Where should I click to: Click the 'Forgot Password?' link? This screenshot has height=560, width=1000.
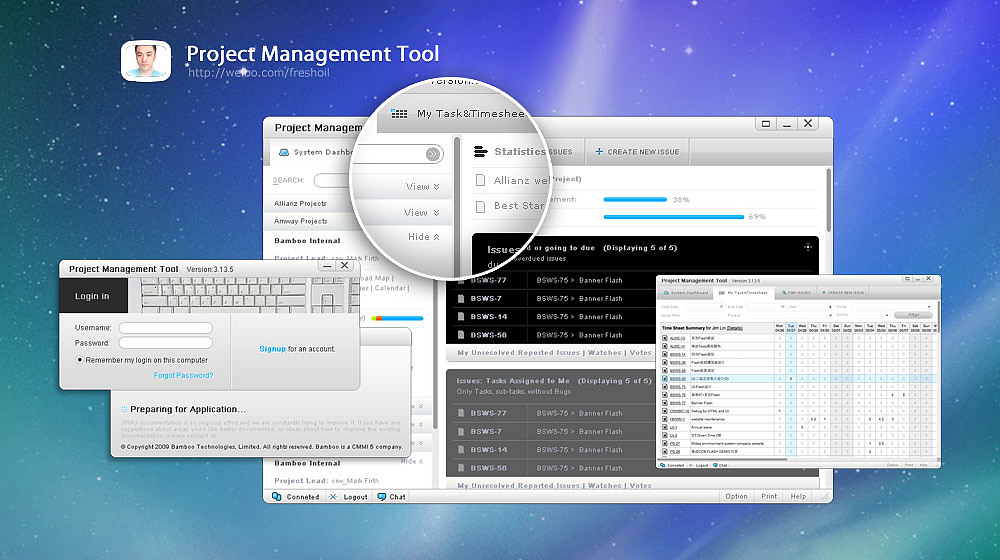183,375
